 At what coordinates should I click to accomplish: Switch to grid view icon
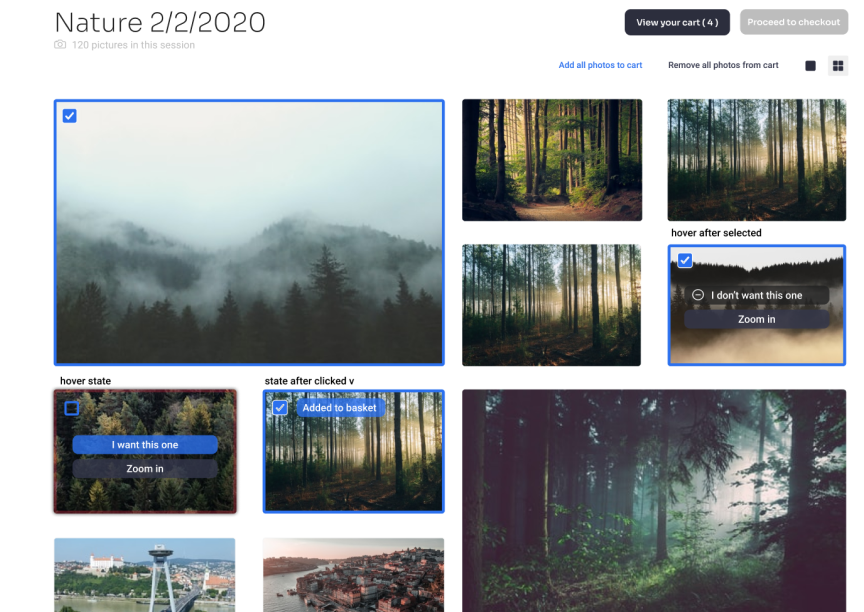pyautogui.click(x=838, y=66)
